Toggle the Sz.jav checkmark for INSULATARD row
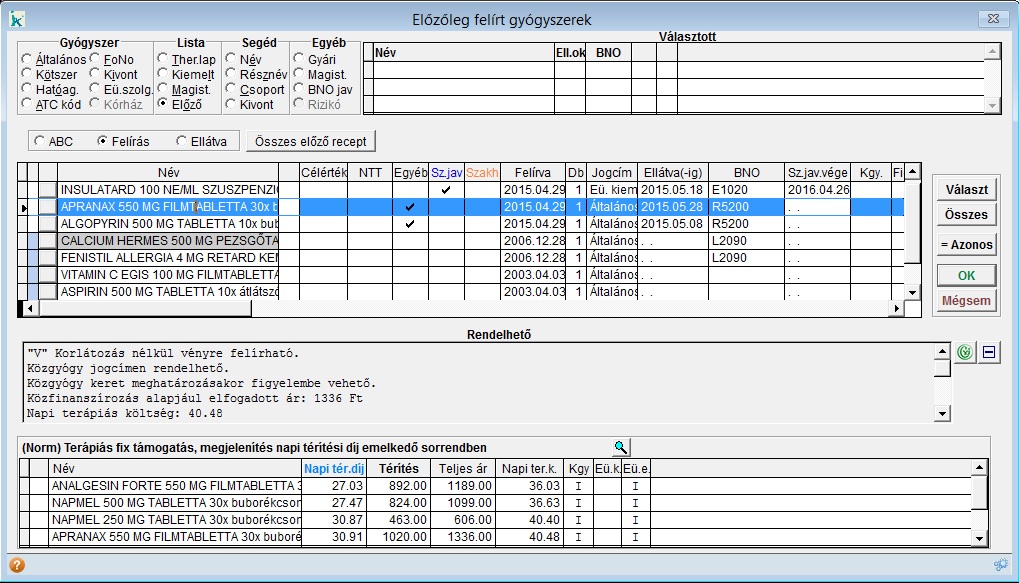The width and height of the screenshot is (1019, 583). point(446,190)
